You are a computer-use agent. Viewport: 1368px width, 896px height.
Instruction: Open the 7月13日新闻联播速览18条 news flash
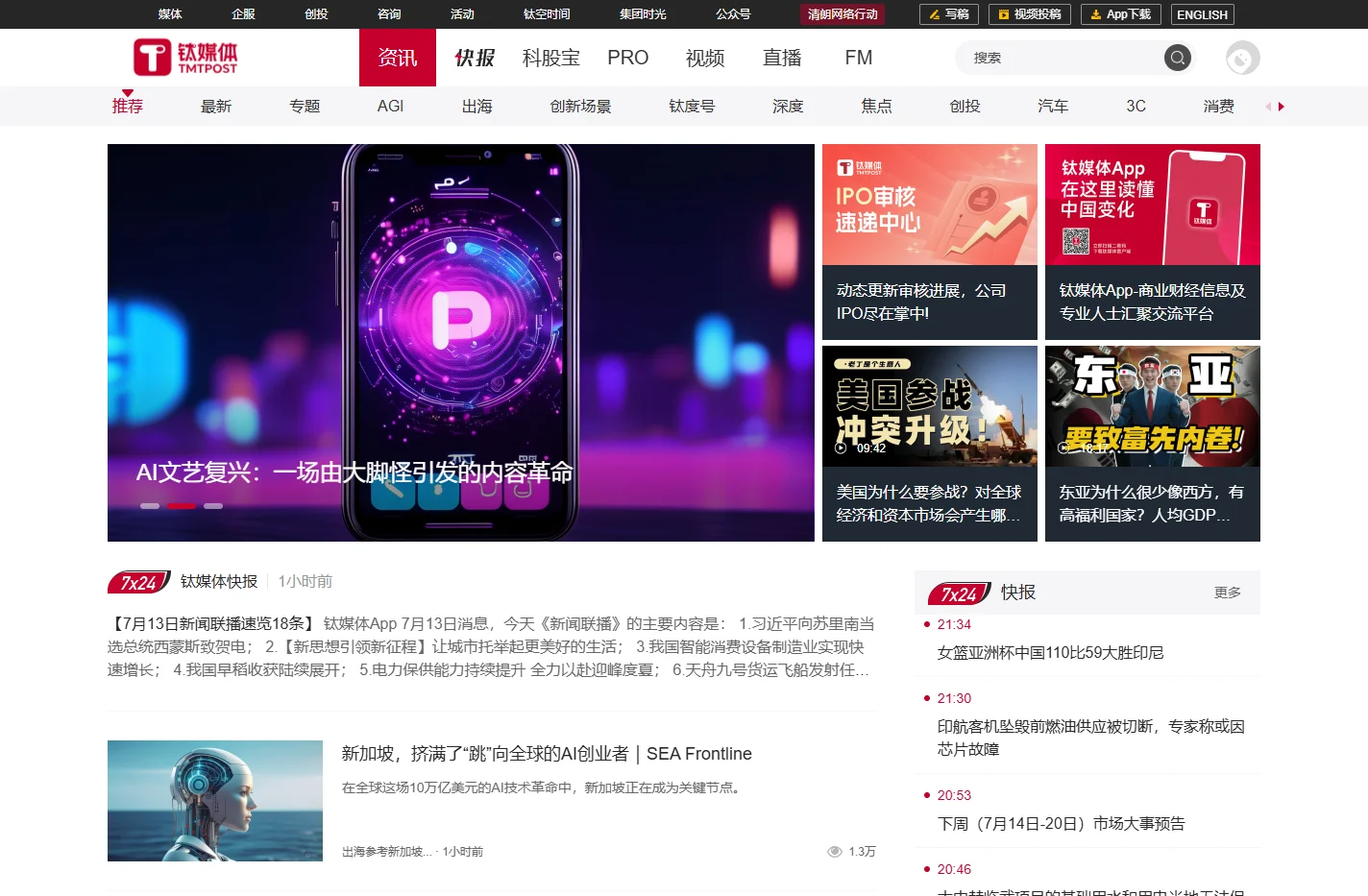491,646
